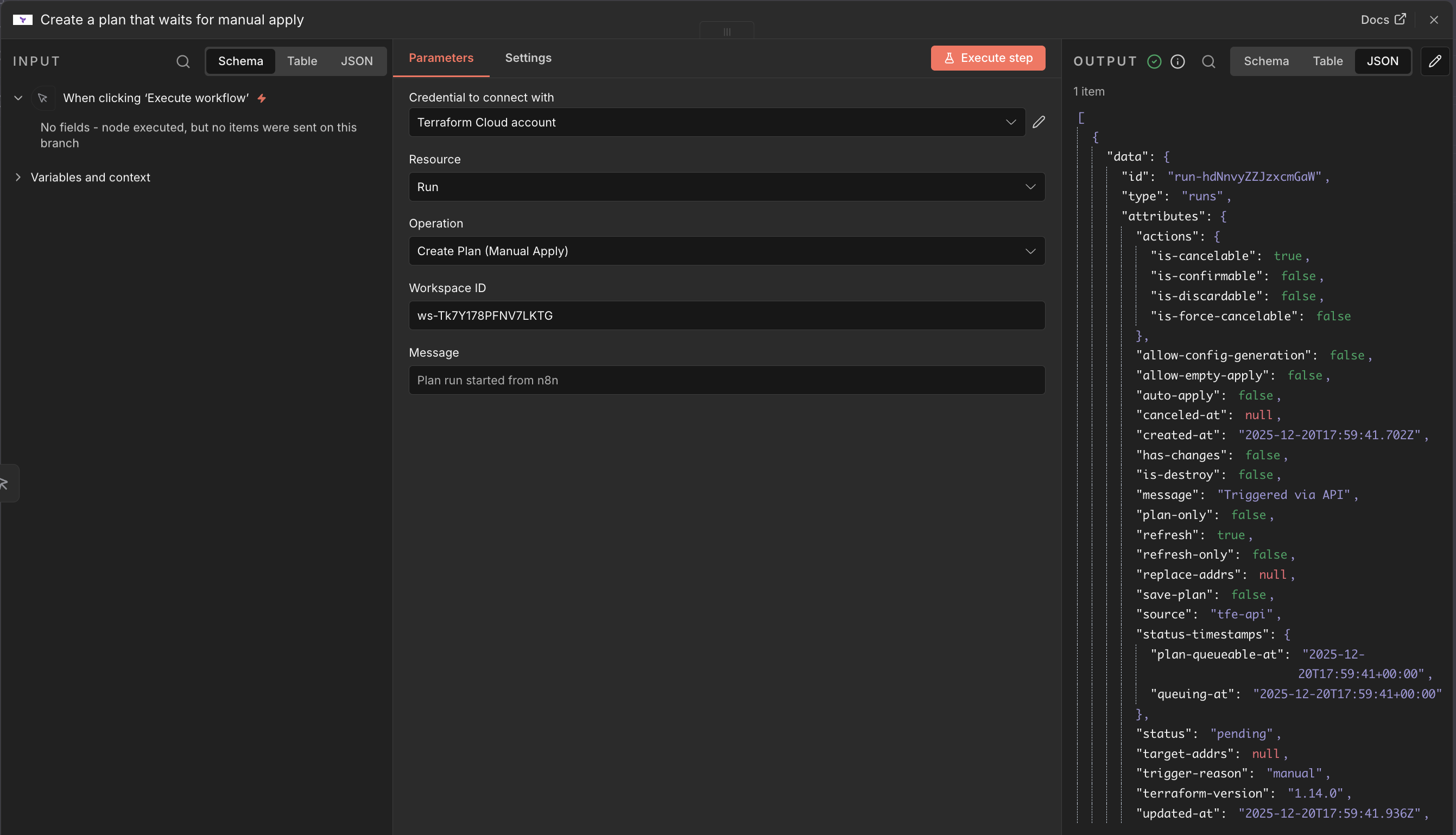This screenshot has width=1456, height=835.
Task: Click the green success checkmark icon
Action: [x=1154, y=61]
